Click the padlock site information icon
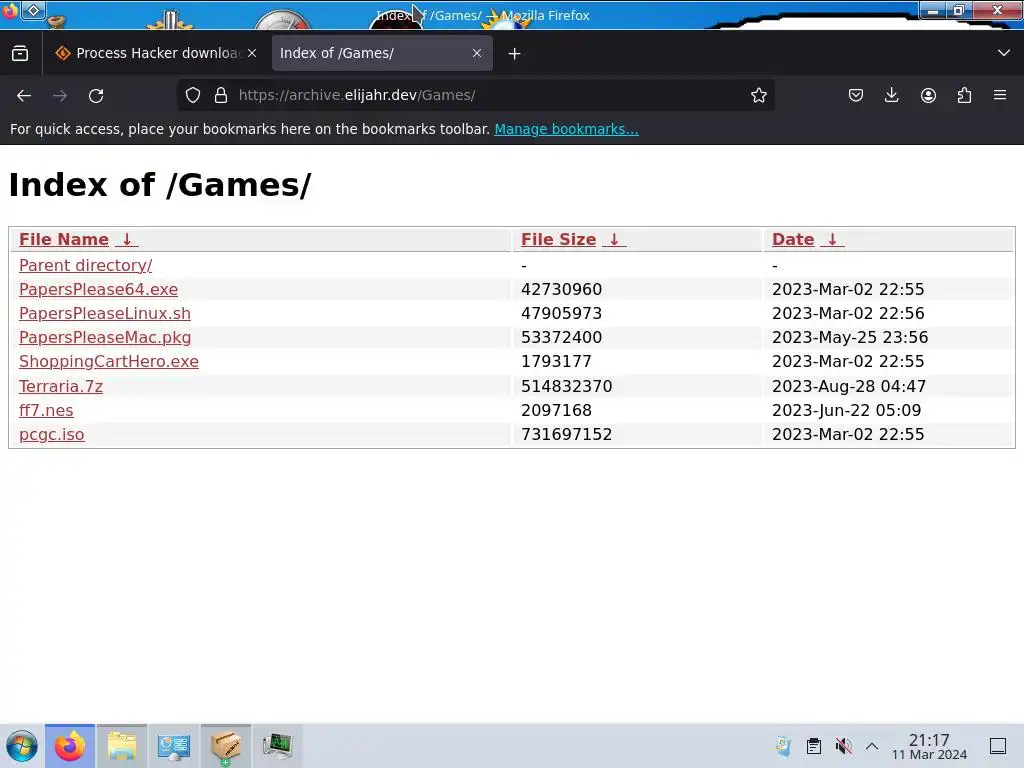Viewport: 1024px width, 768px height. (221, 95)
